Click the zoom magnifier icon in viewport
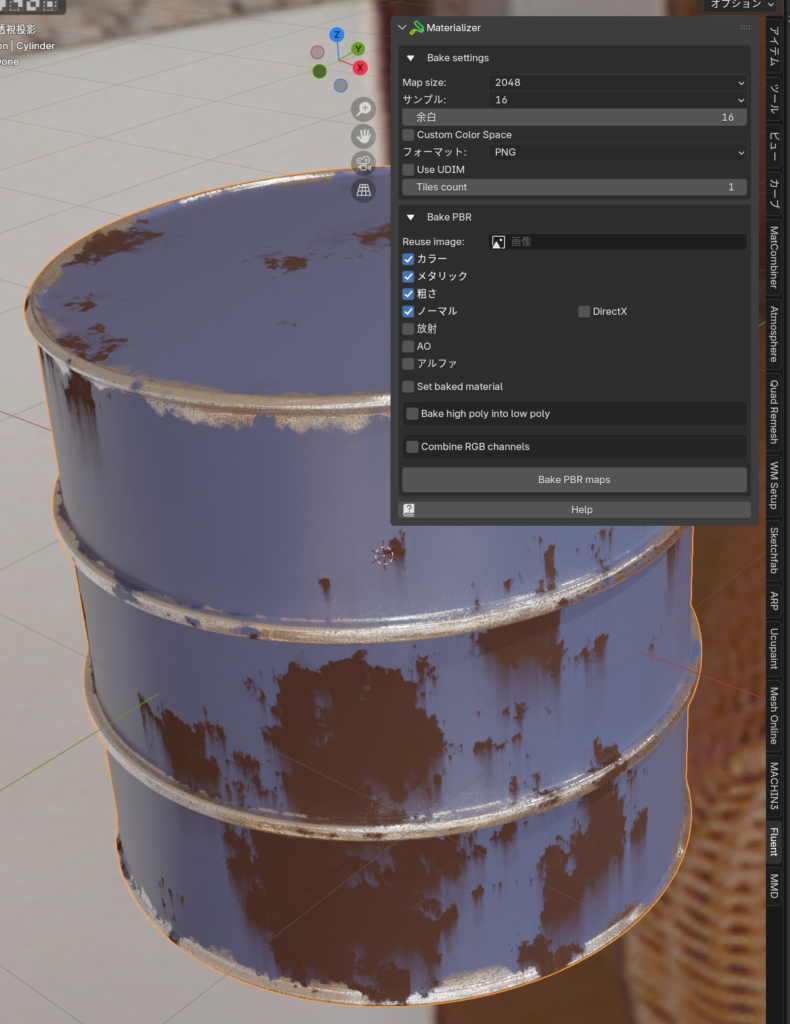 [363, 109]
